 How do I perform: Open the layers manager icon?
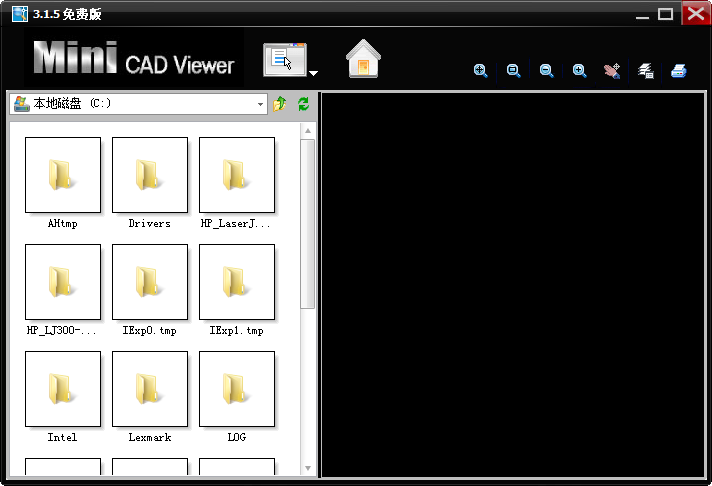tap(646, 71)
